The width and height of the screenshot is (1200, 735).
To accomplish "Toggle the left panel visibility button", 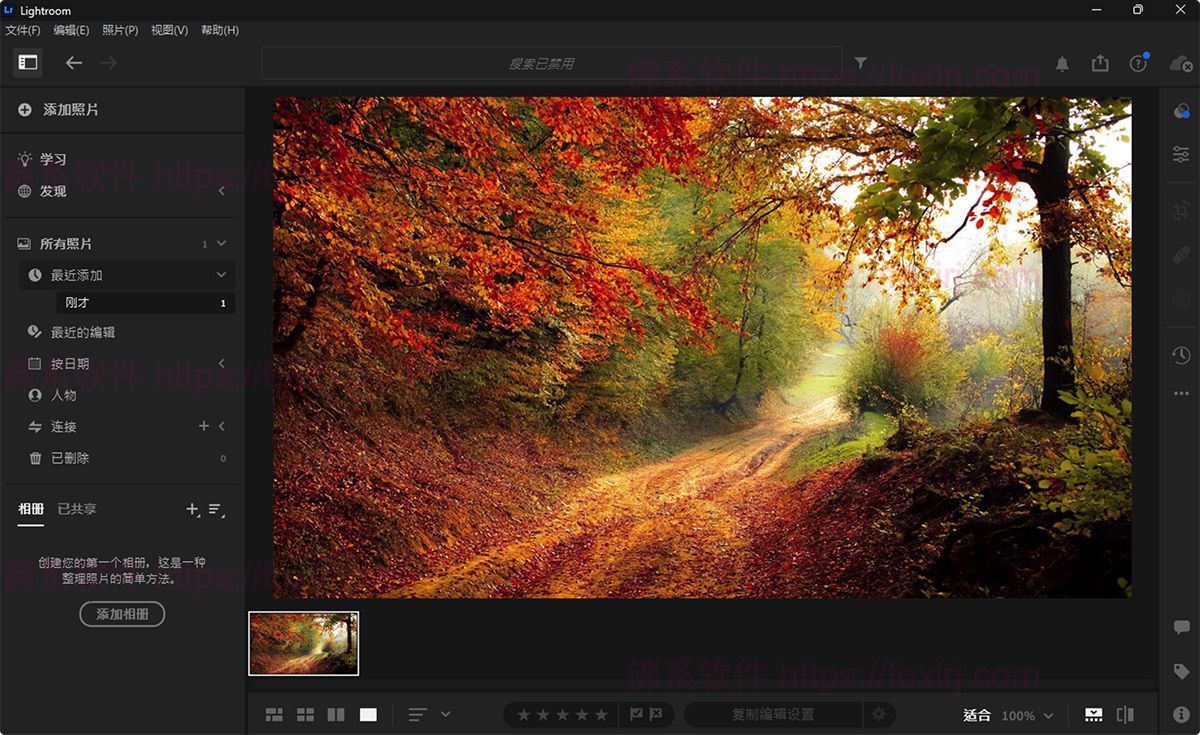I will click(28, 63).
